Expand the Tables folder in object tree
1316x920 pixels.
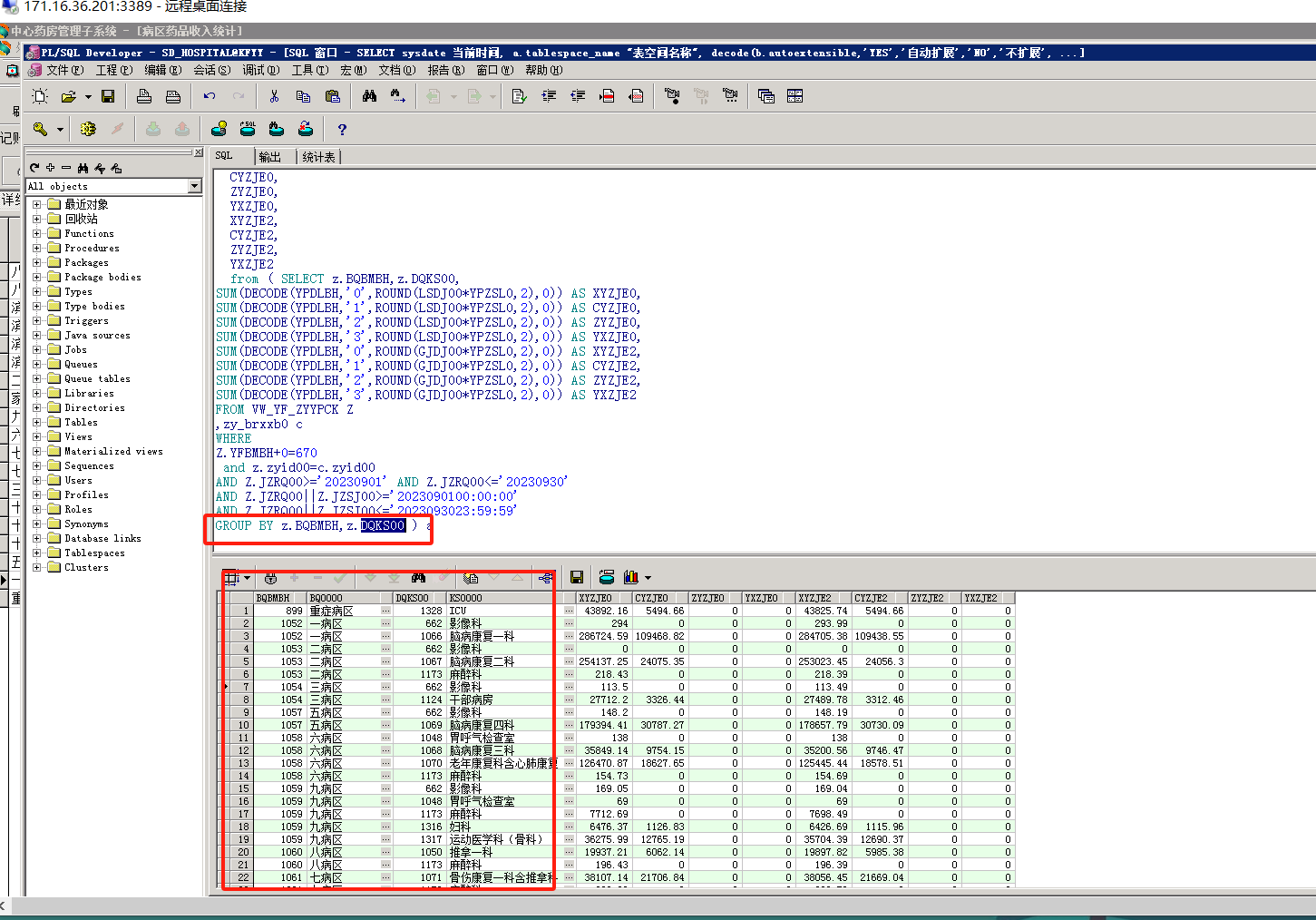click(x=37, y=422)
